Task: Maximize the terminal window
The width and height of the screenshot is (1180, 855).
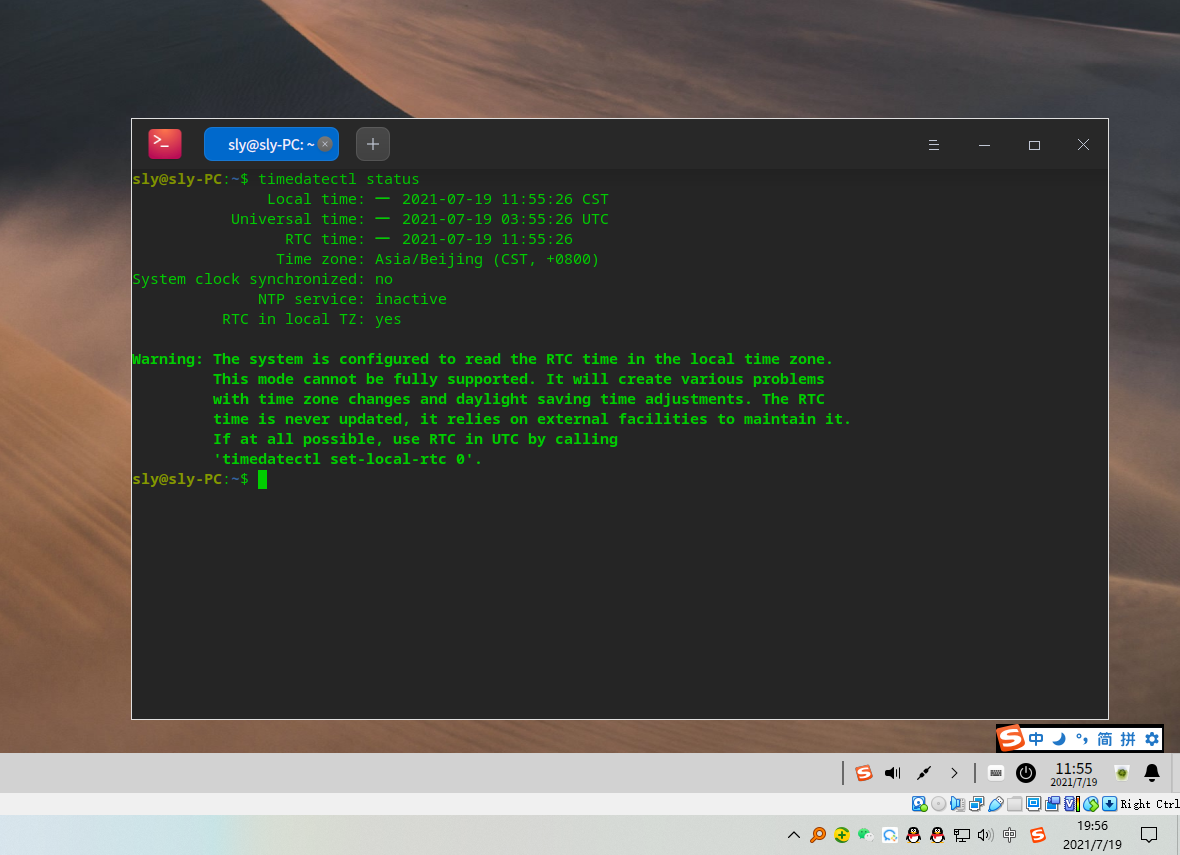Action: coord(1034,145)
